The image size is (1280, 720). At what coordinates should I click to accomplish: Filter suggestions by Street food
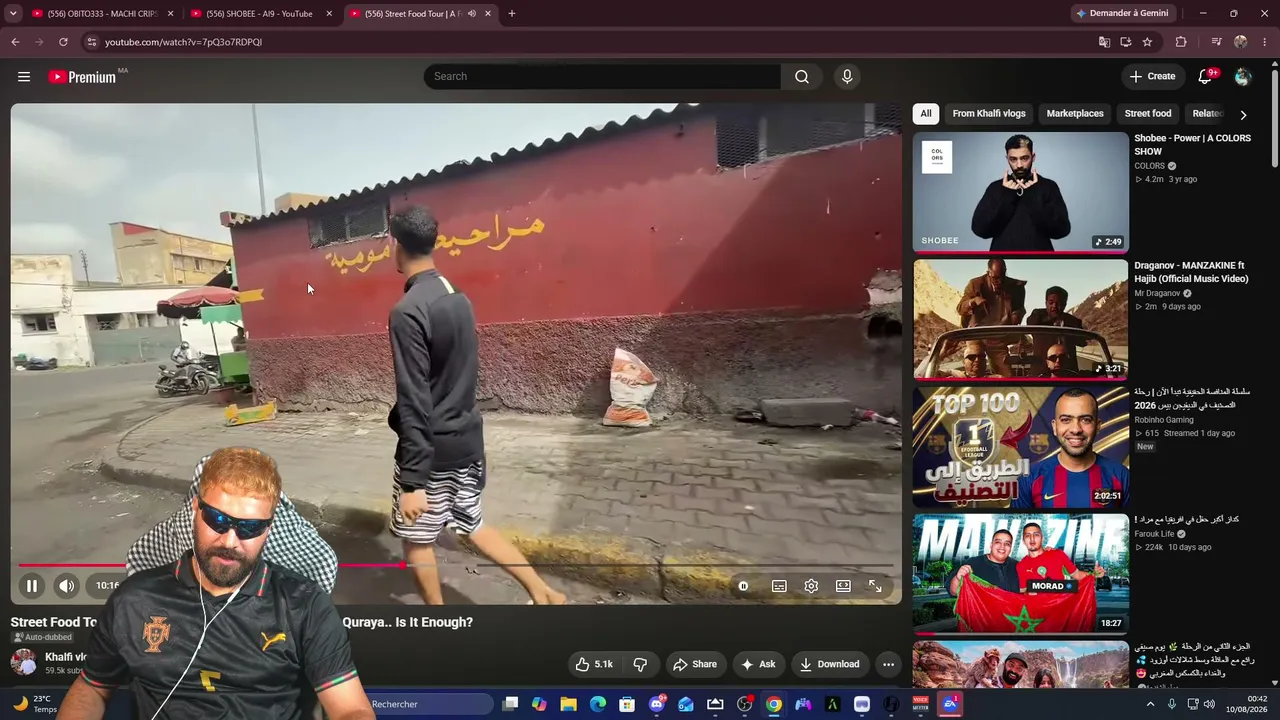pyautogui.click(x=1148, y=114)
